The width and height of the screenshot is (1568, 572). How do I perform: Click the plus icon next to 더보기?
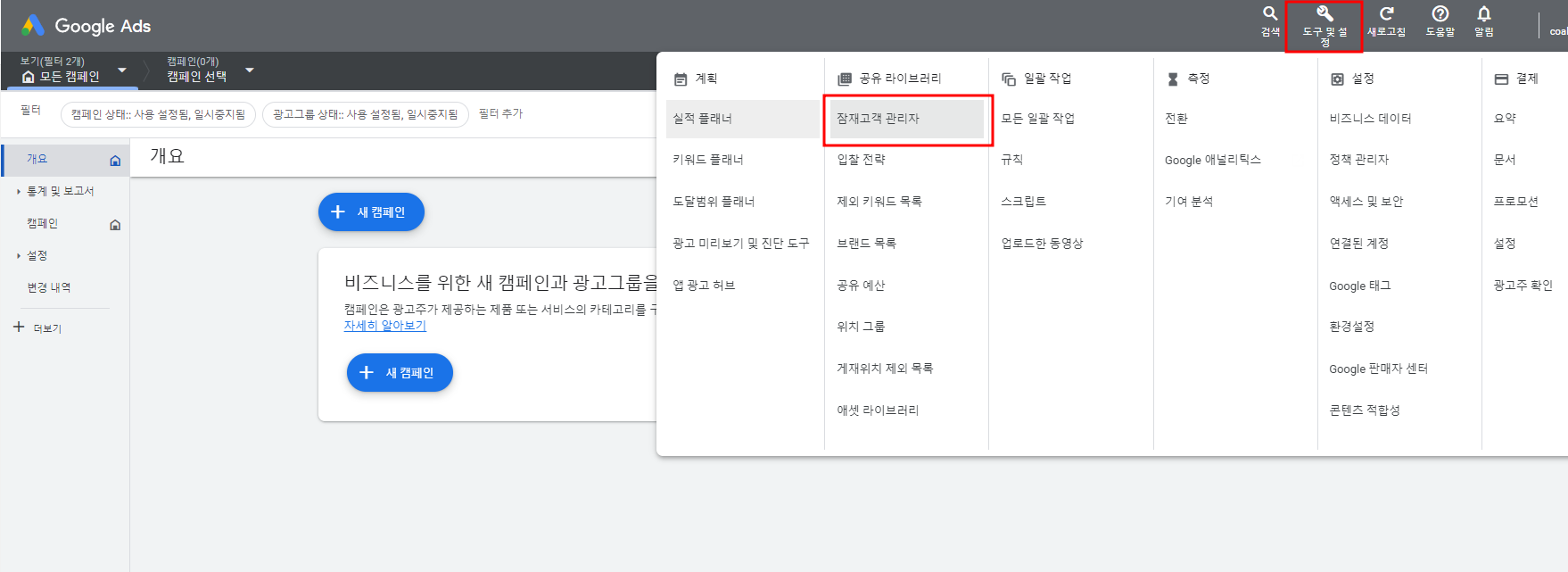[x=19, y=327]
